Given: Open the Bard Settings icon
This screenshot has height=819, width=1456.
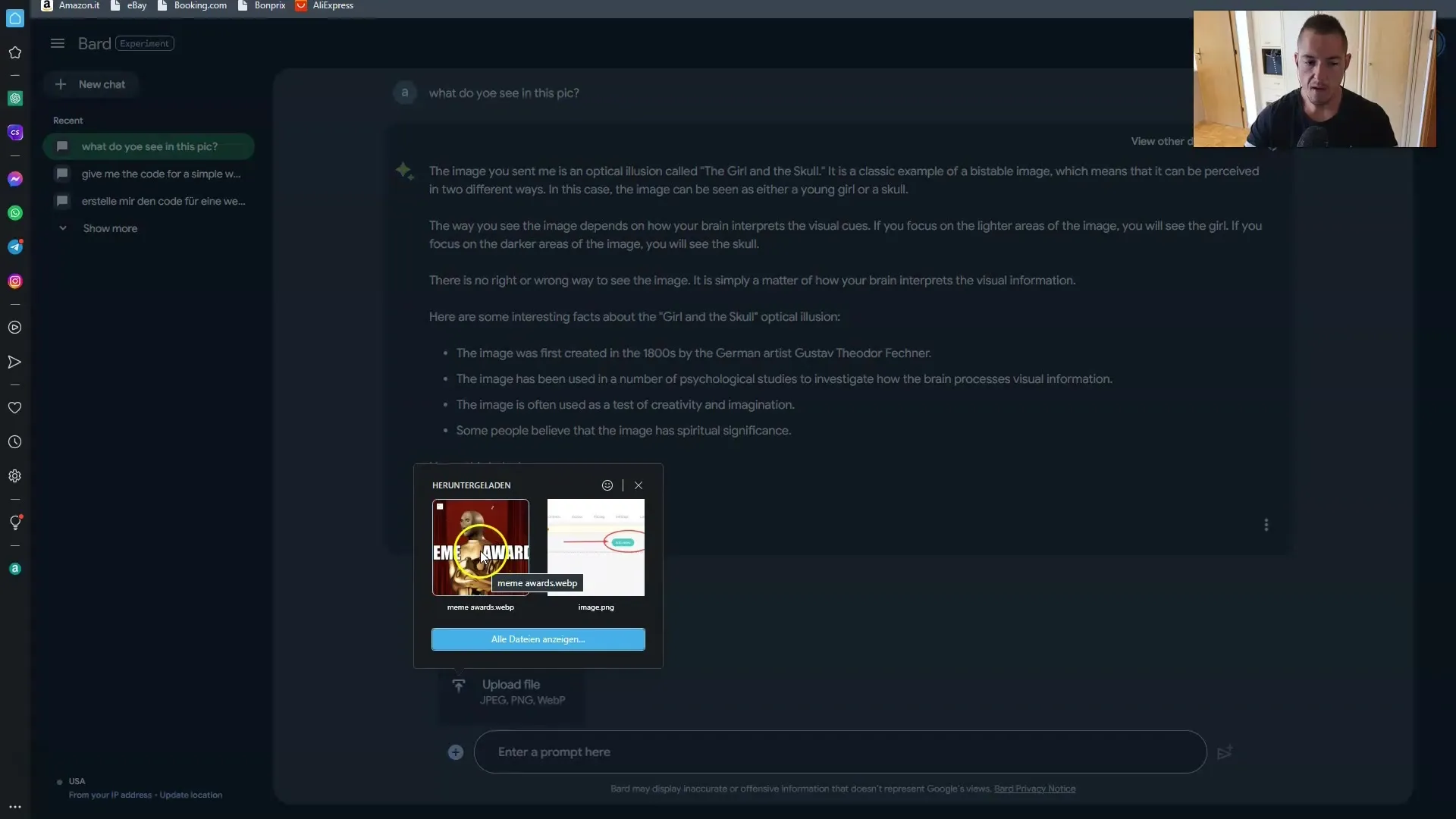Looking at the screenshot, I should [x=15, y=475].
